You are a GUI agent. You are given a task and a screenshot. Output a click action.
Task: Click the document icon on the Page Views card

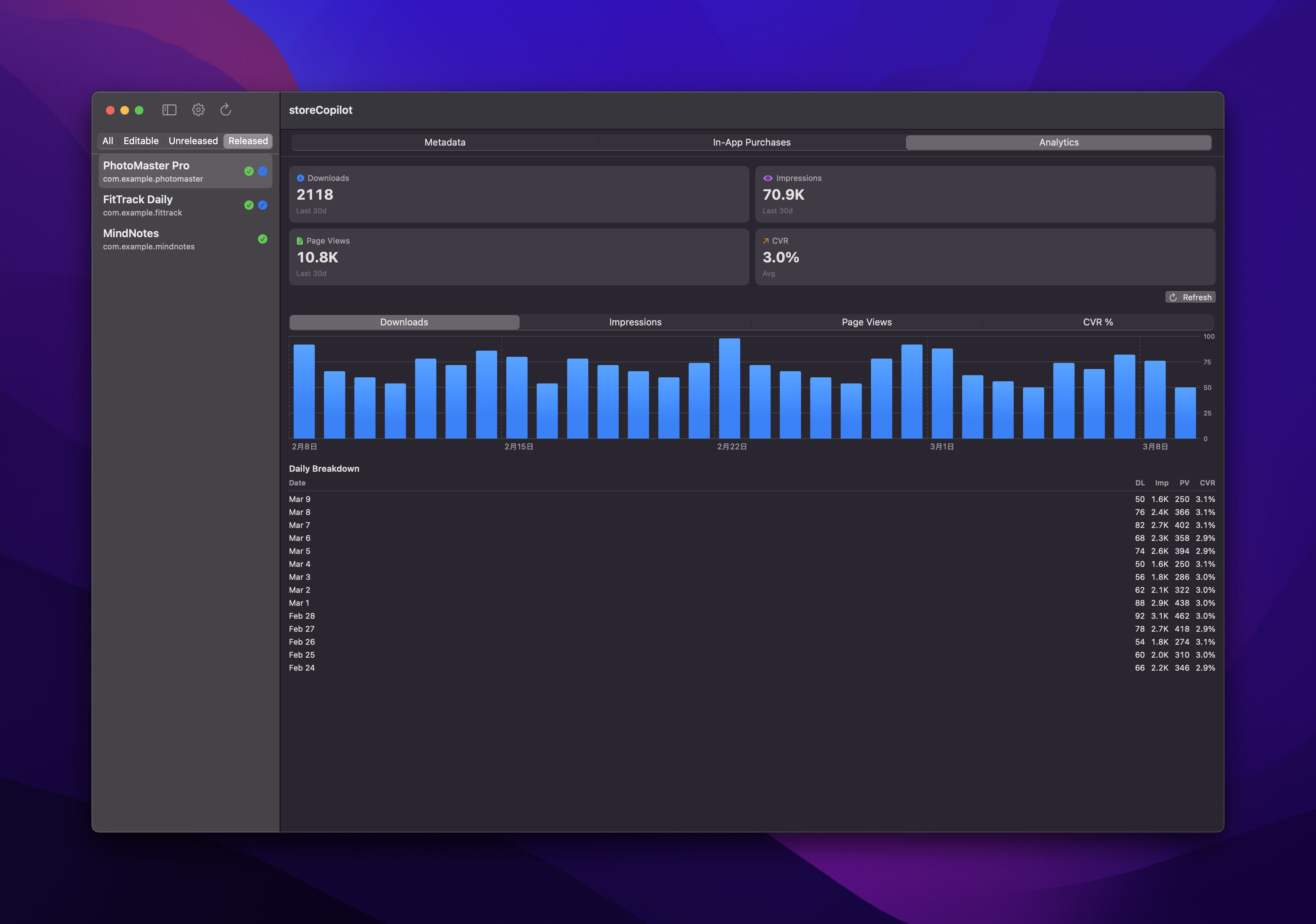click(x=299, y=240)
